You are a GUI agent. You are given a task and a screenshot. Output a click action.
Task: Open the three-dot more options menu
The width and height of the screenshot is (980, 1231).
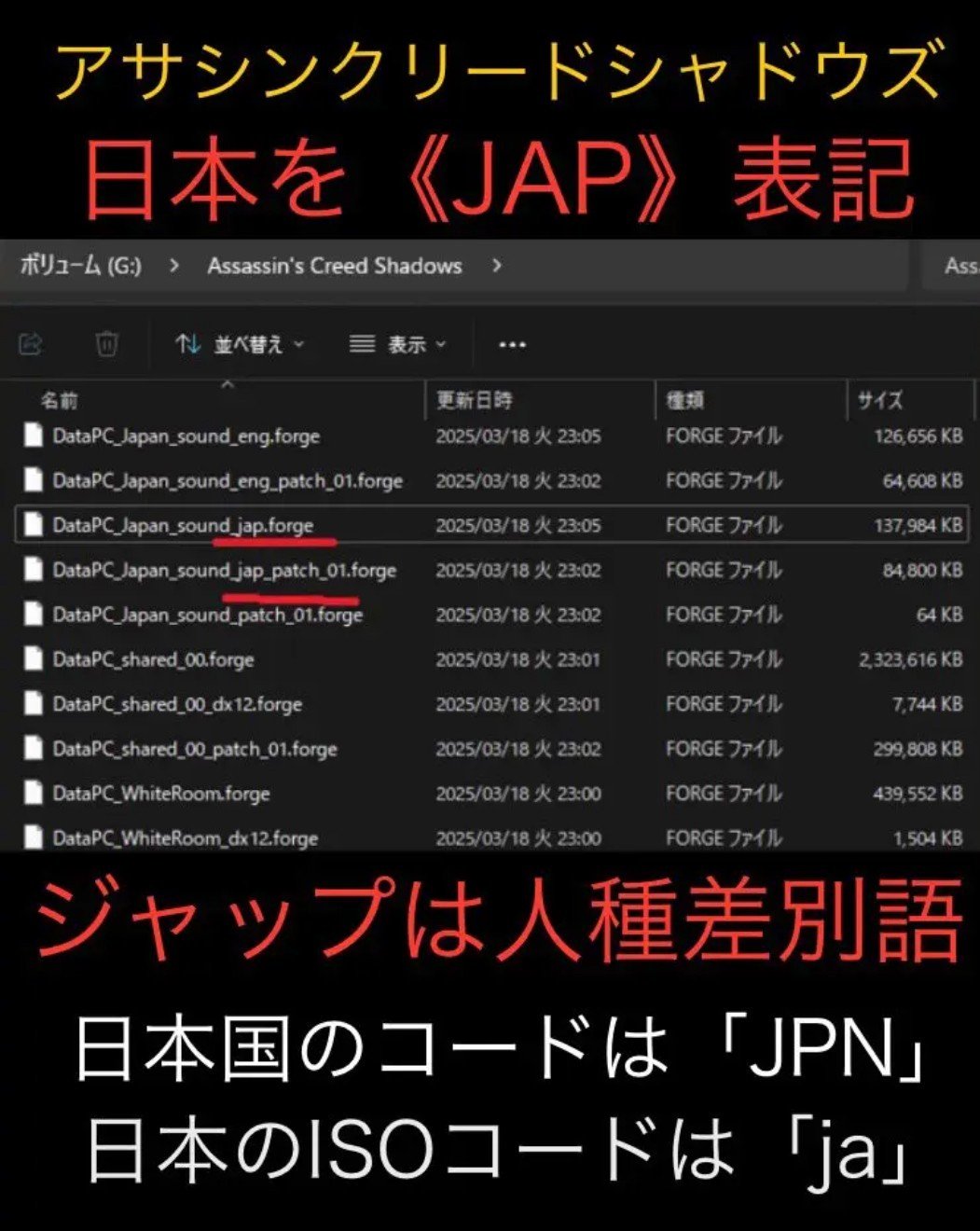pyautogui.click(x=512, y=344)
